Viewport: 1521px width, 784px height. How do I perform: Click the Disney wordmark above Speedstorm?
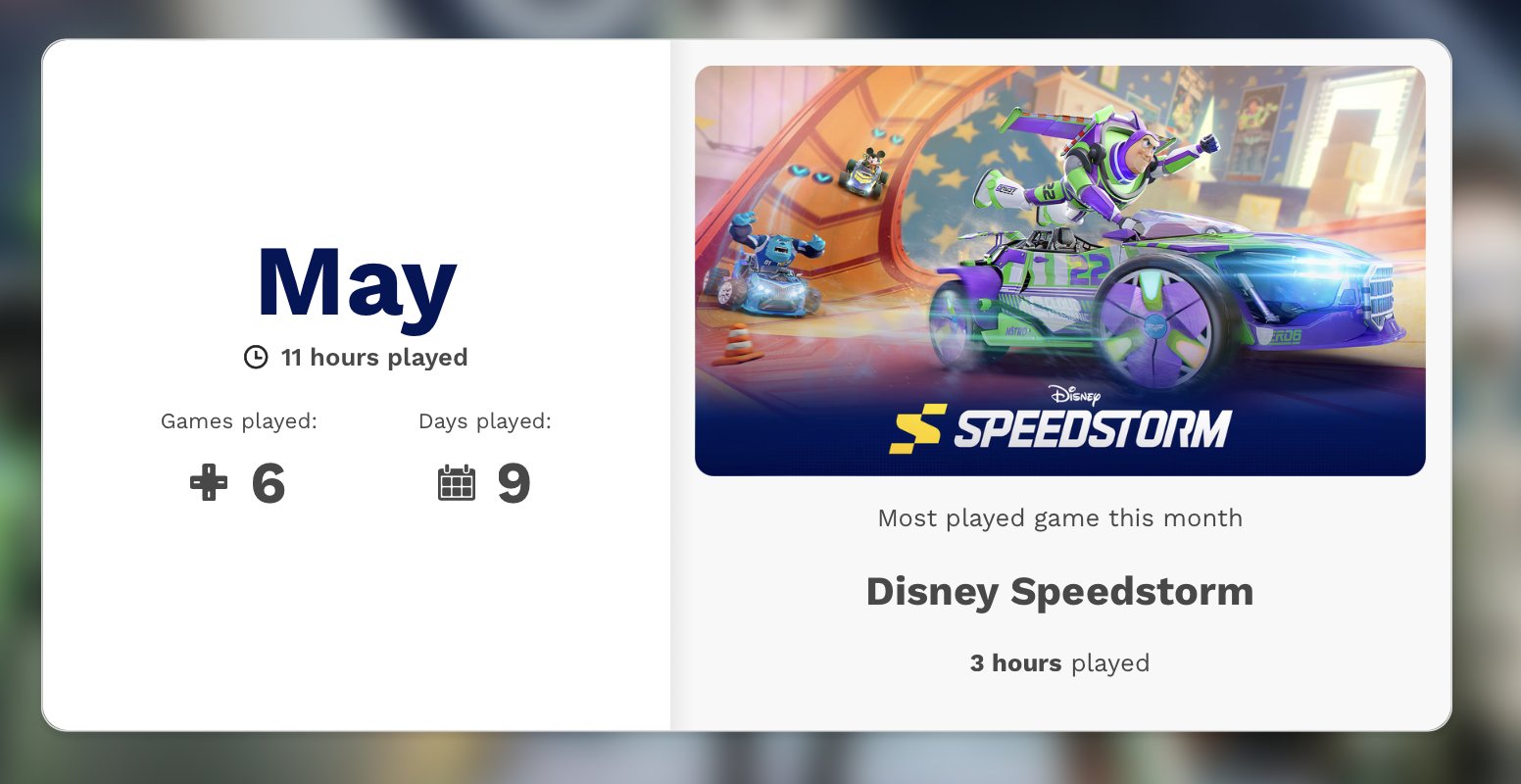pyautogui.click(x=1074, y=395)
